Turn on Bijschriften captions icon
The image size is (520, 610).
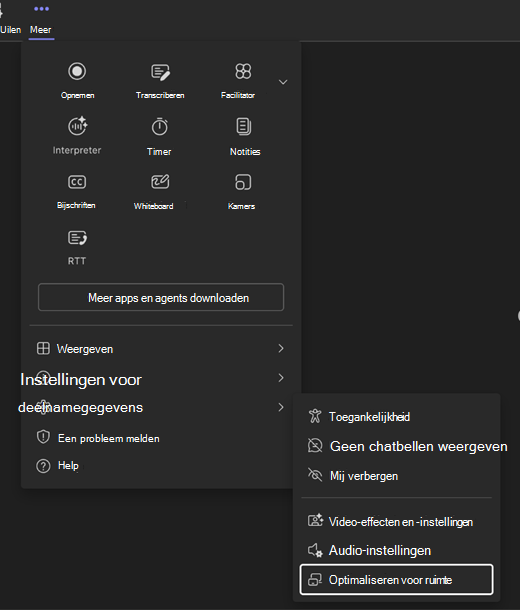click(77, 182)
